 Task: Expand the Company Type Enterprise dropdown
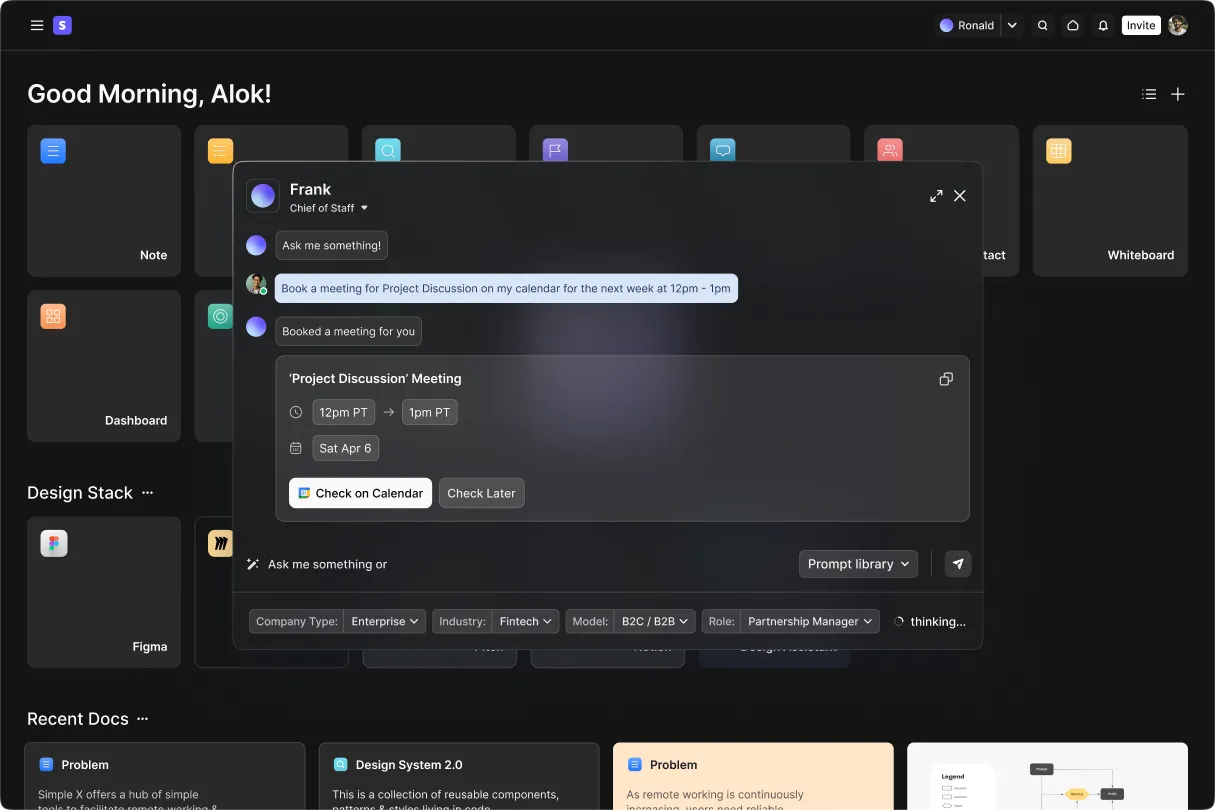click(385, 621)
